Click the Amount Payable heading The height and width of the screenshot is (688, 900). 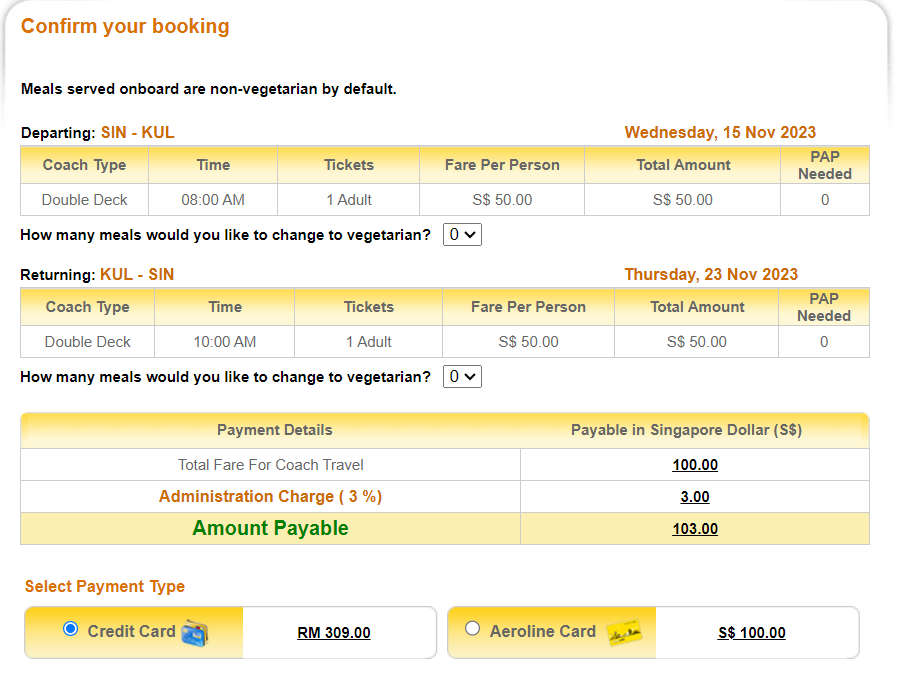270,528
